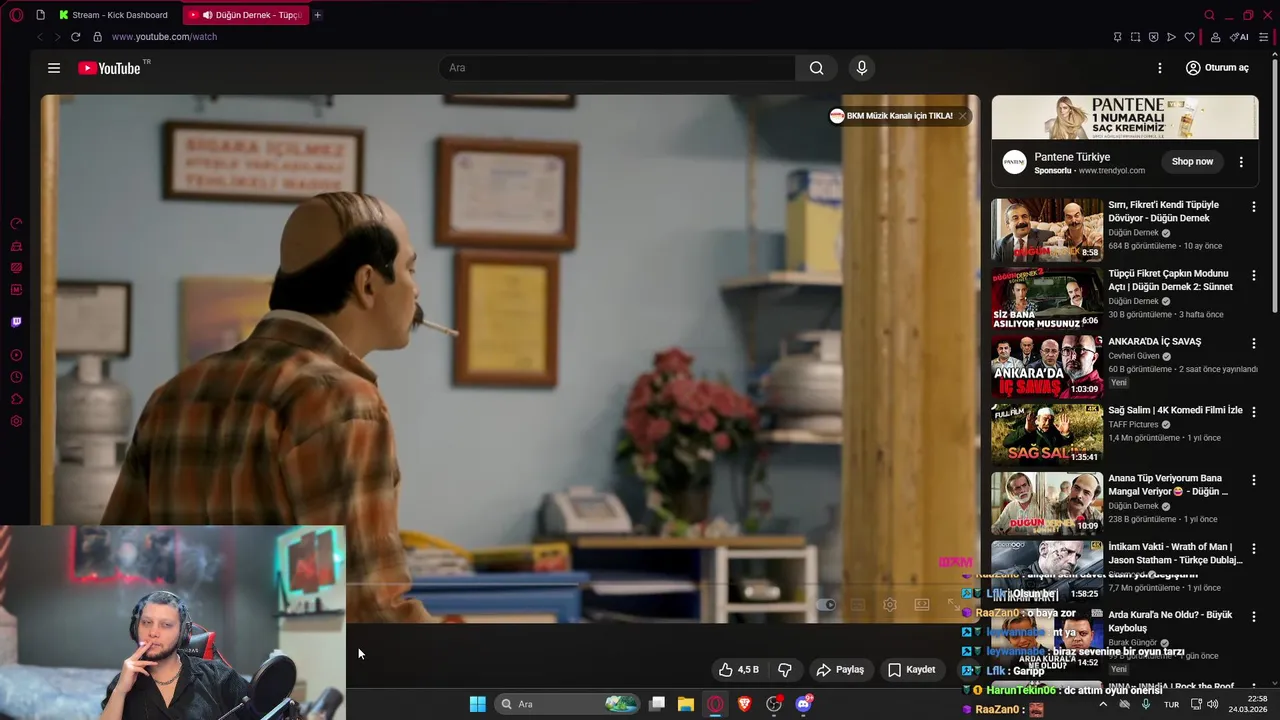
Task: Select the Düğün Dernek YouTube tab
Action: (x=246, y=15)
